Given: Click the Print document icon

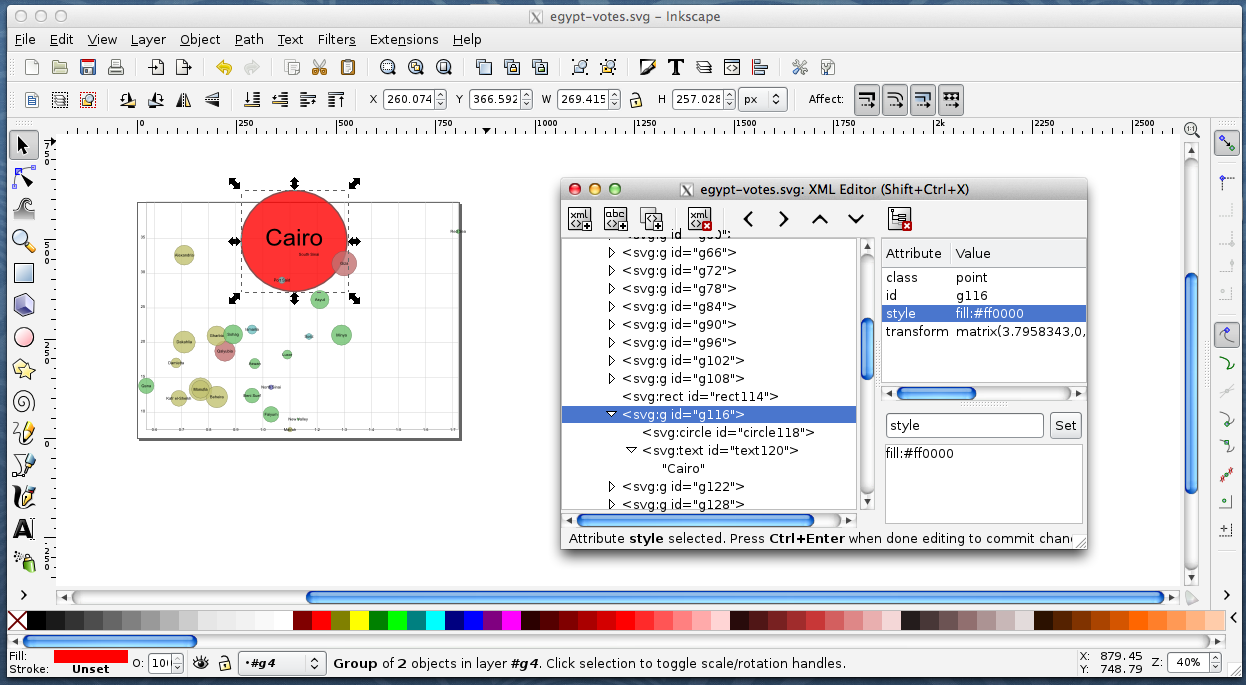Looking at the screenshot, I should click(116, 67).
